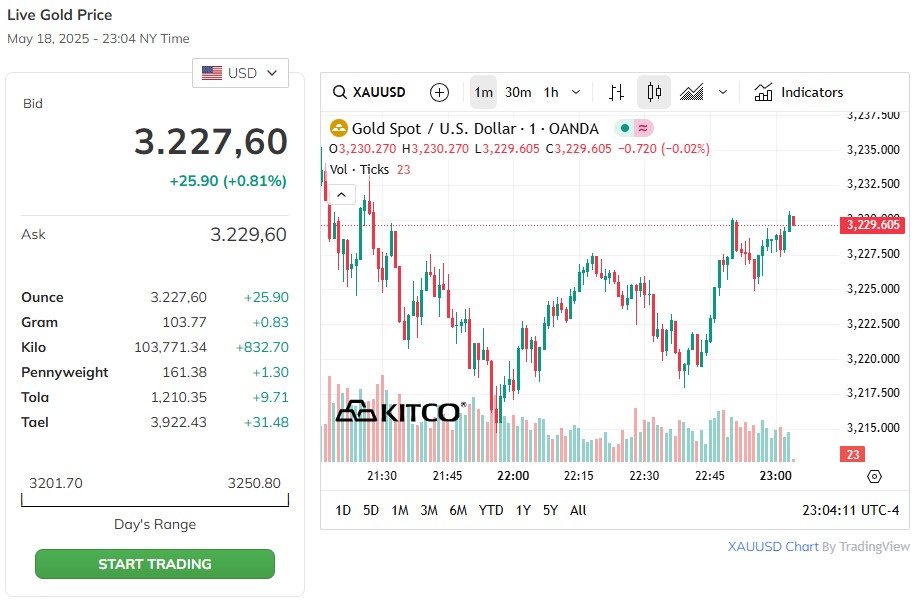The width and height of the screenshot is (919, 604).
Task: Select the Bars chart style icon
Action: [616, 93]
